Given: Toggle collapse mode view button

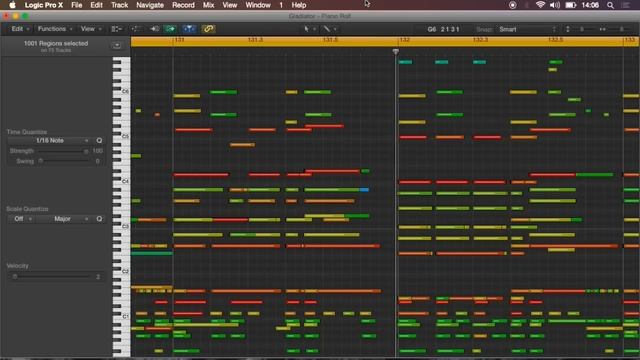Looking at the screenshot, I should point(117,29).
